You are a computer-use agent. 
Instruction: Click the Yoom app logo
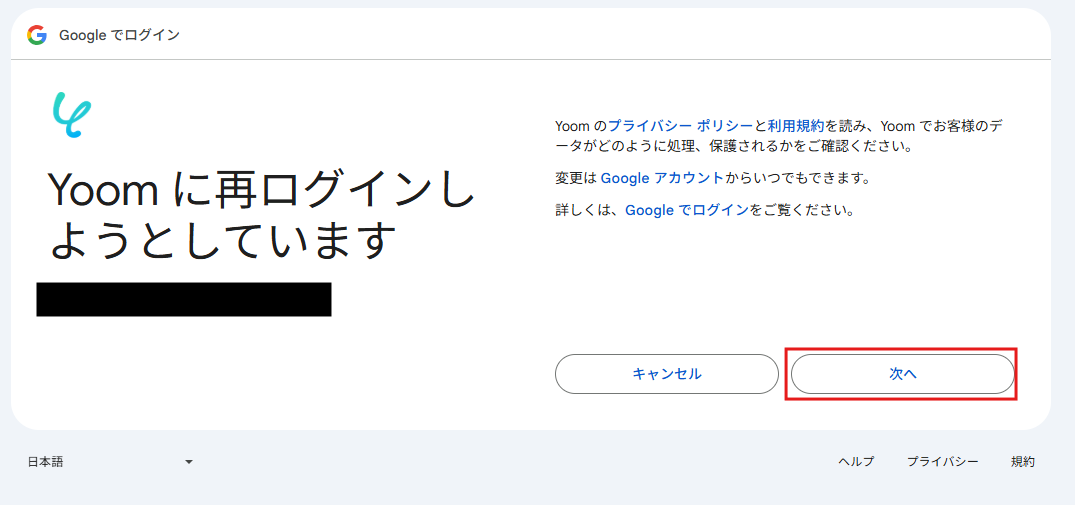click(71, 114)
